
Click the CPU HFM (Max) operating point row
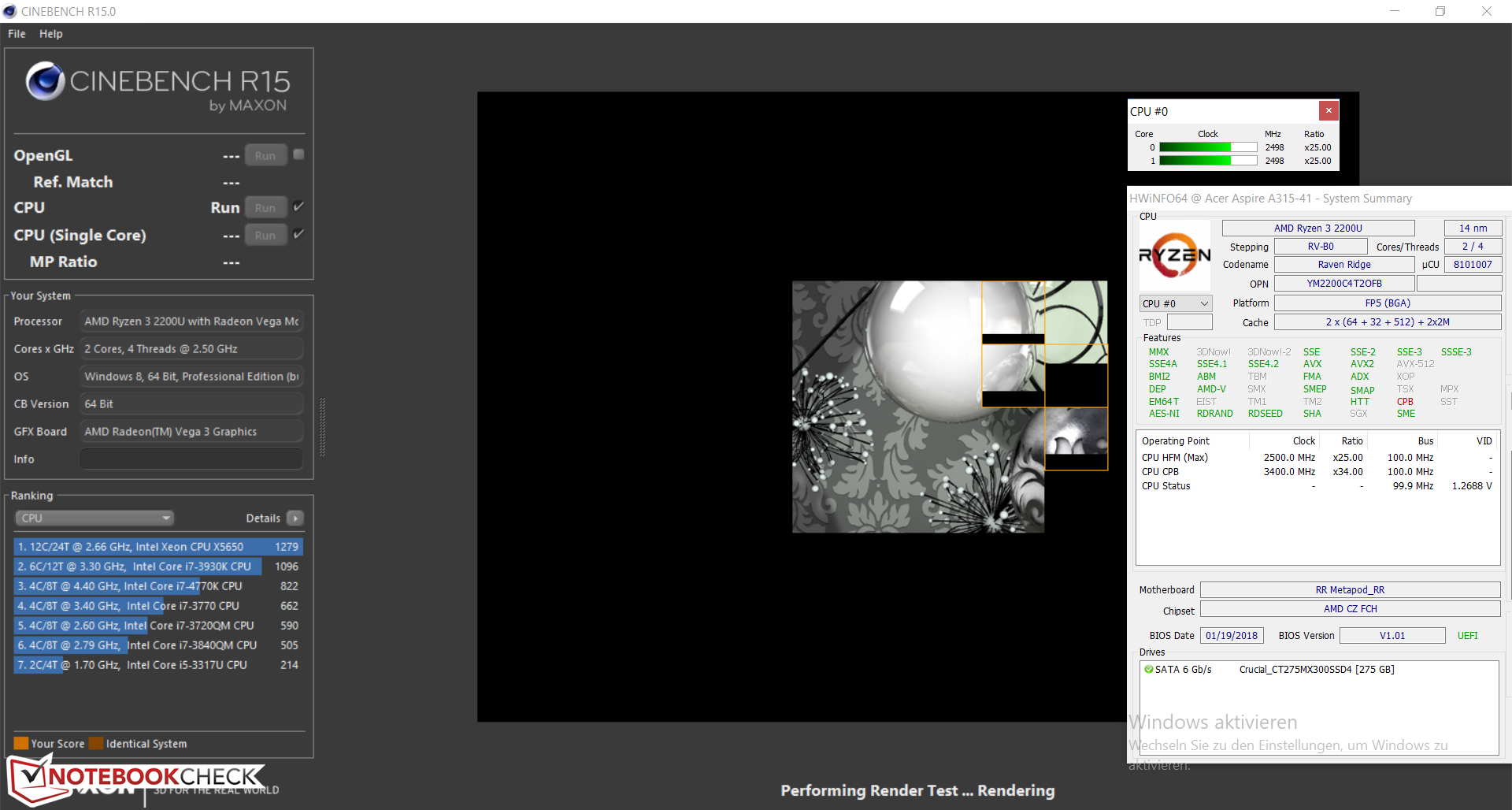[1317, 457]
